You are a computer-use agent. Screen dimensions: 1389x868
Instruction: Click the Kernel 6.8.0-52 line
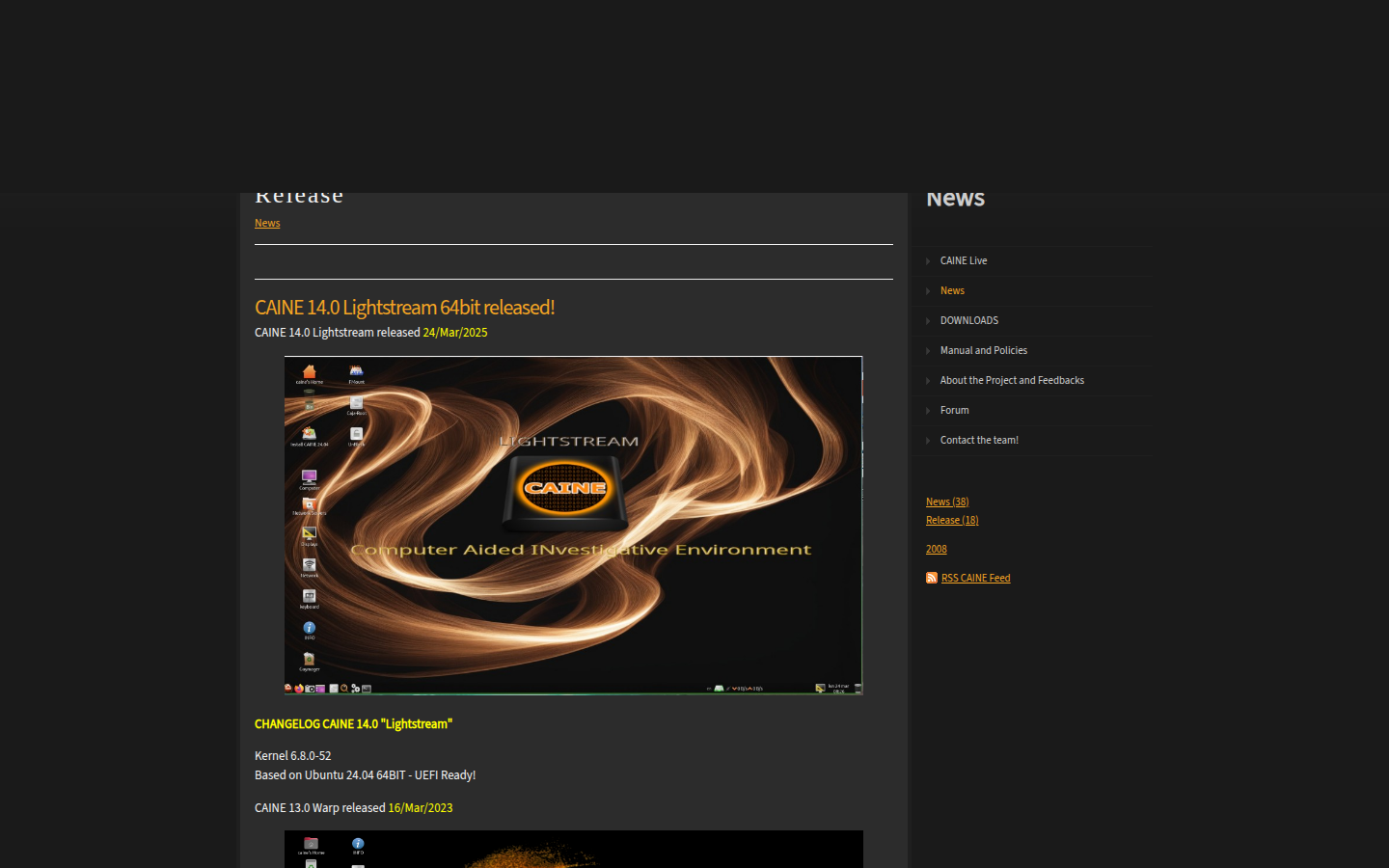pos(292,756)
